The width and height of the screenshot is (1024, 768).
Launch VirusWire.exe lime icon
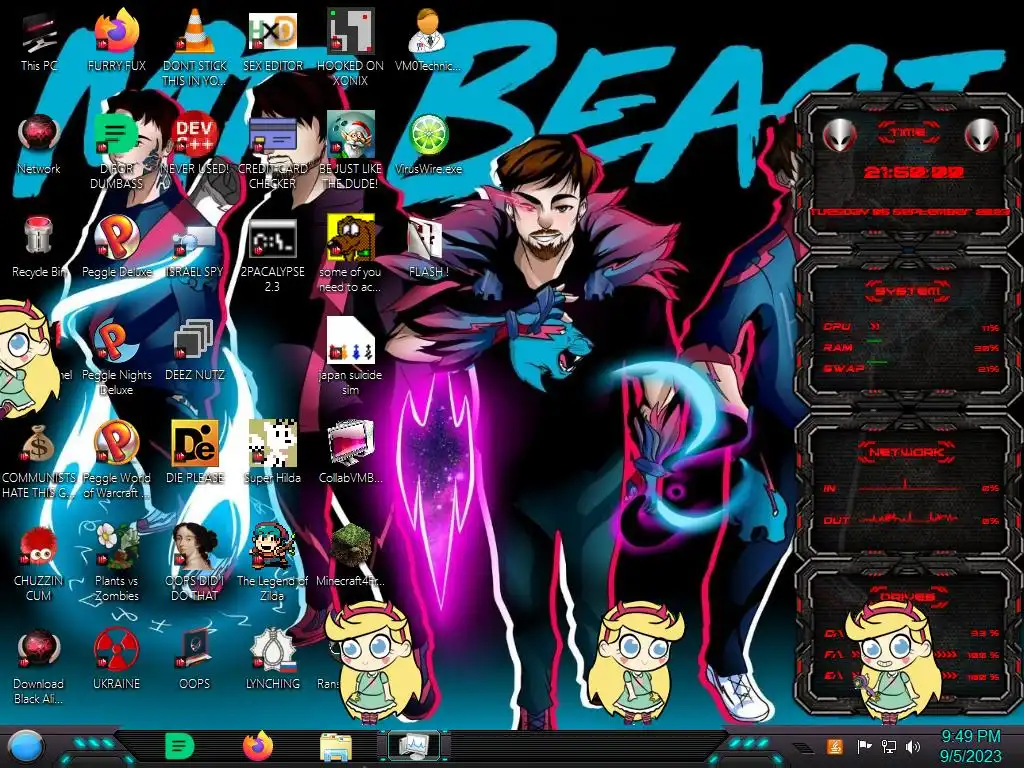point(428,145)
